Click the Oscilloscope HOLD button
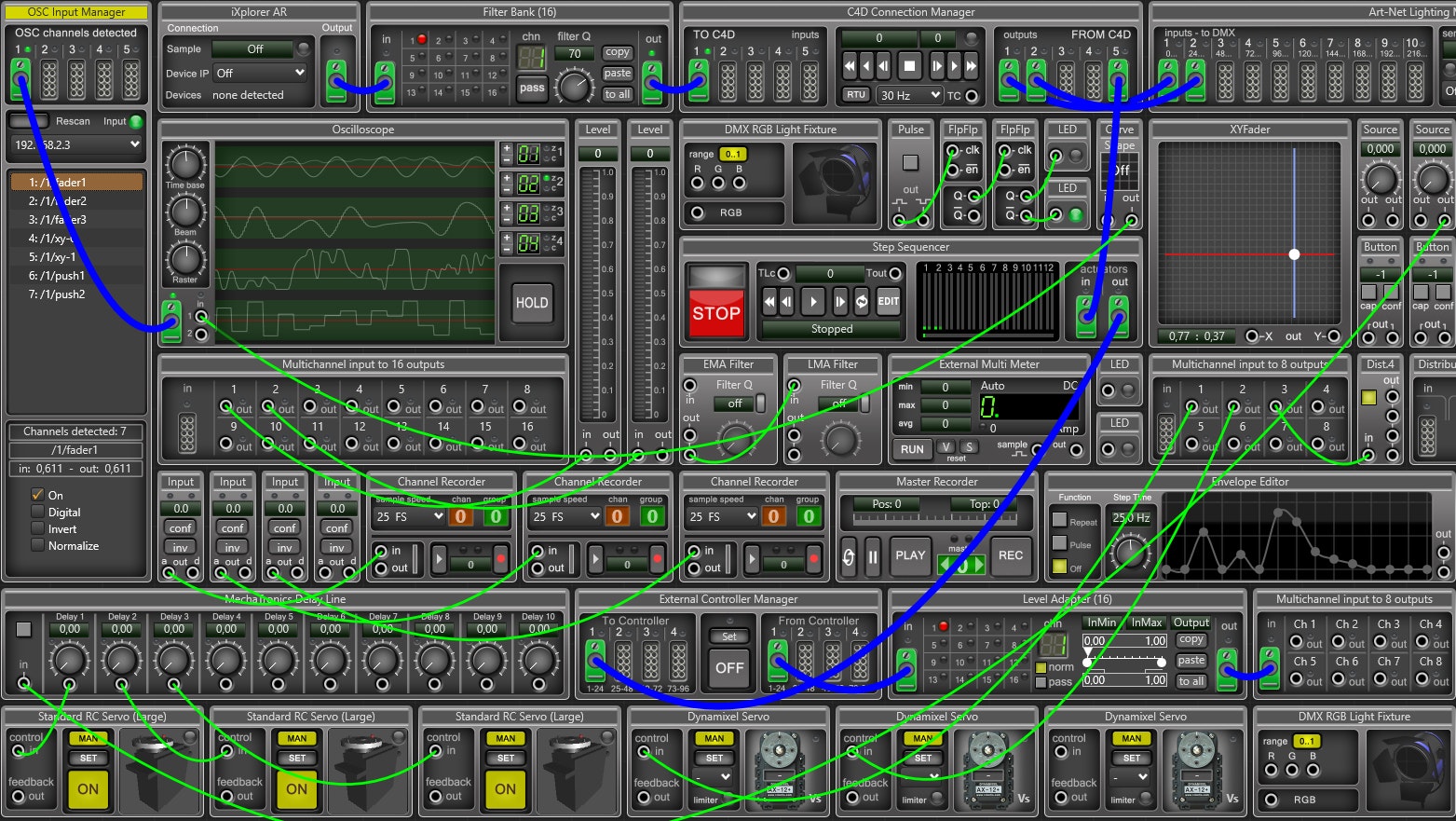Image resolution: width=1456 pixels, height=821 pixels. [532, 303]
